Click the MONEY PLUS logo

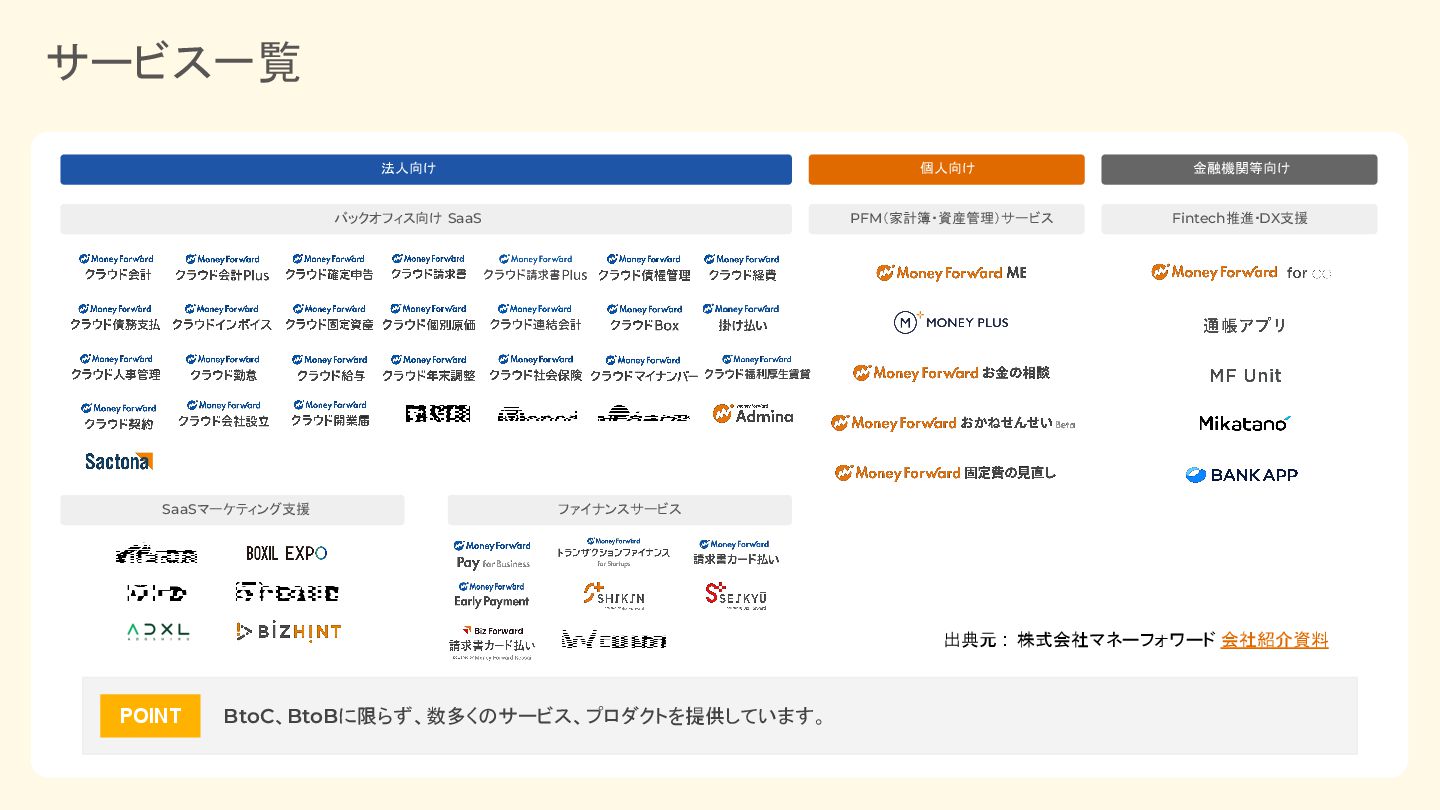point(951,322)
